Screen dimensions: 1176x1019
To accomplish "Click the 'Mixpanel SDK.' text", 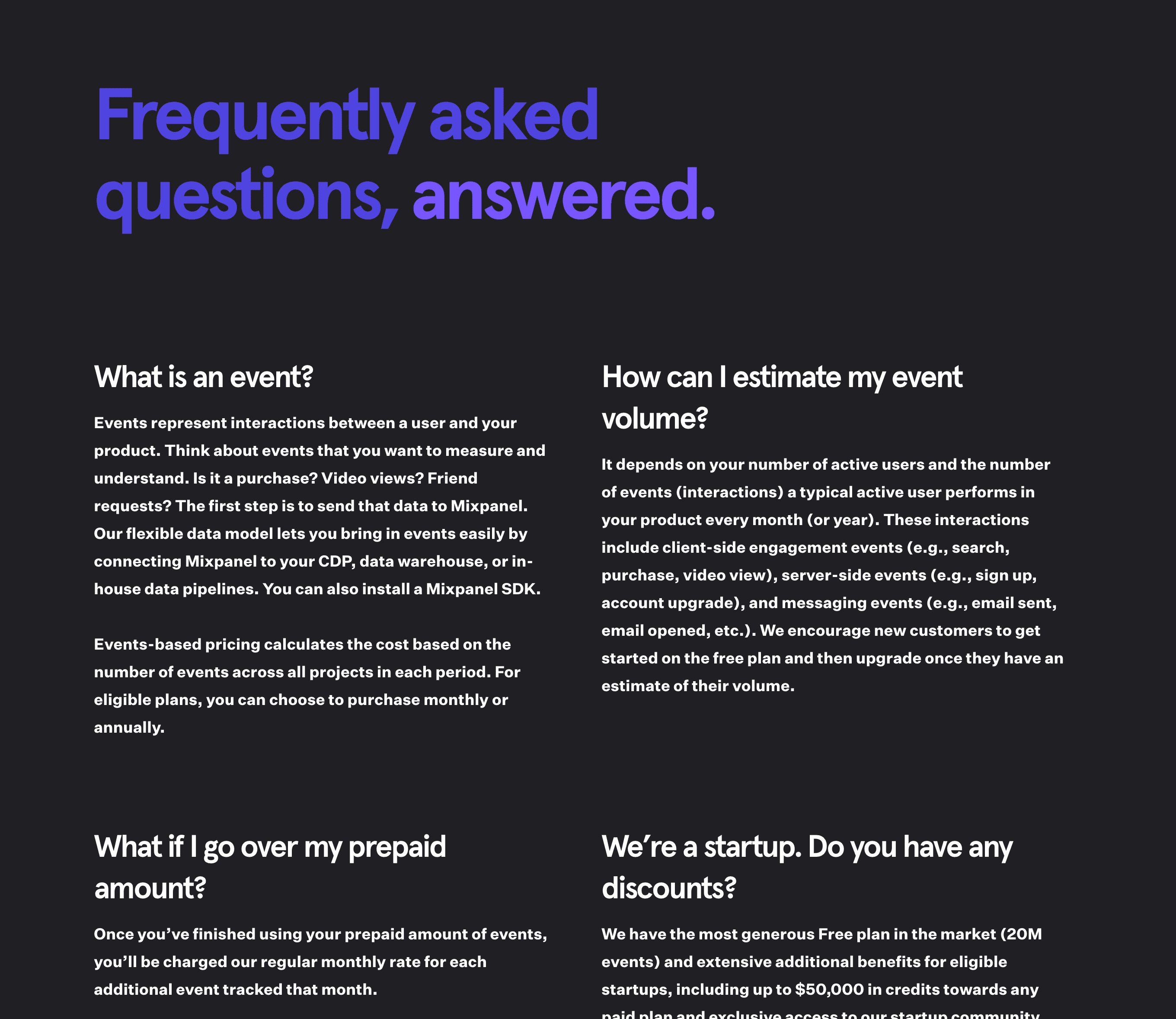I will 483,589.
